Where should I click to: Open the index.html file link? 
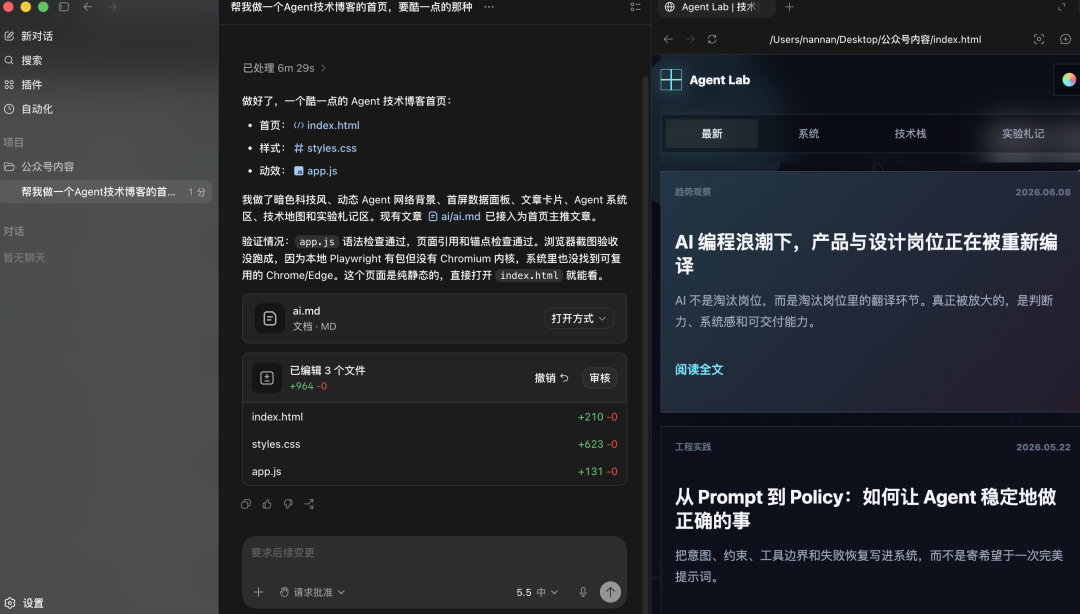[x=326, y=125]
